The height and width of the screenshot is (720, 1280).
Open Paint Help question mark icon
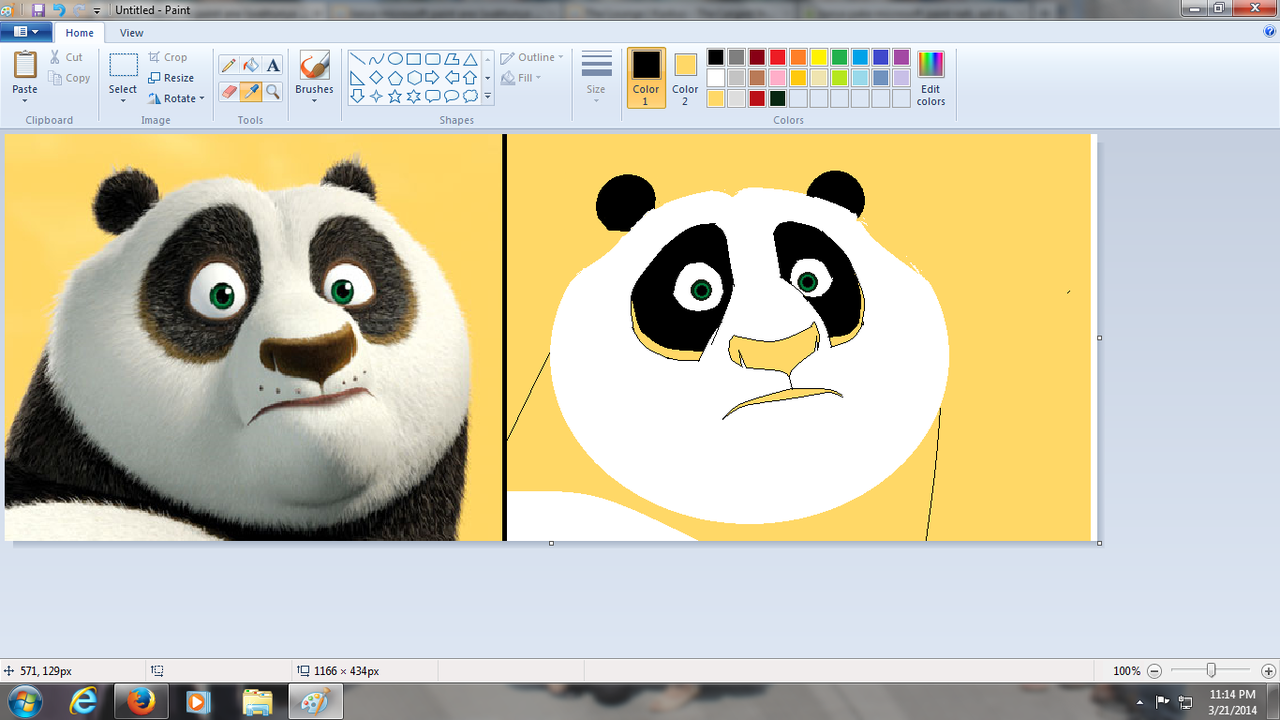pyautogui.click(x=1269, y=32)
